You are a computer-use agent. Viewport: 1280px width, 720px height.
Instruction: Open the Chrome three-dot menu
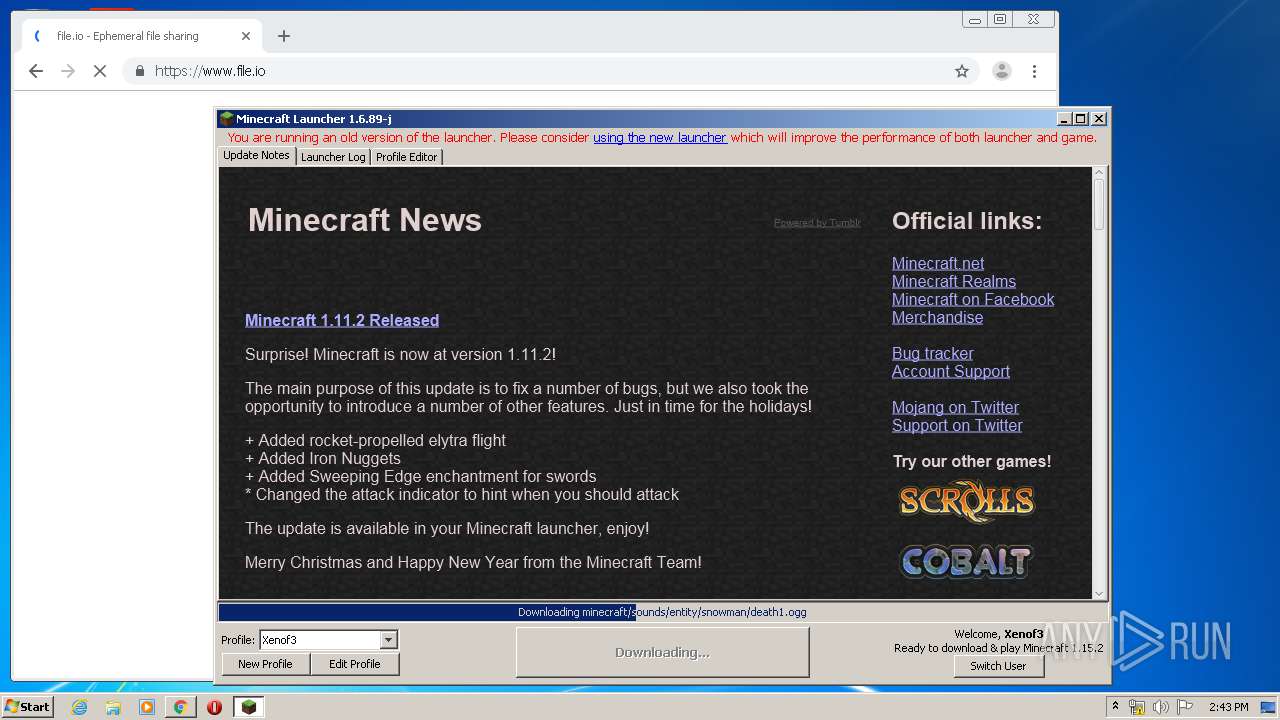(x=1034, y=71)
